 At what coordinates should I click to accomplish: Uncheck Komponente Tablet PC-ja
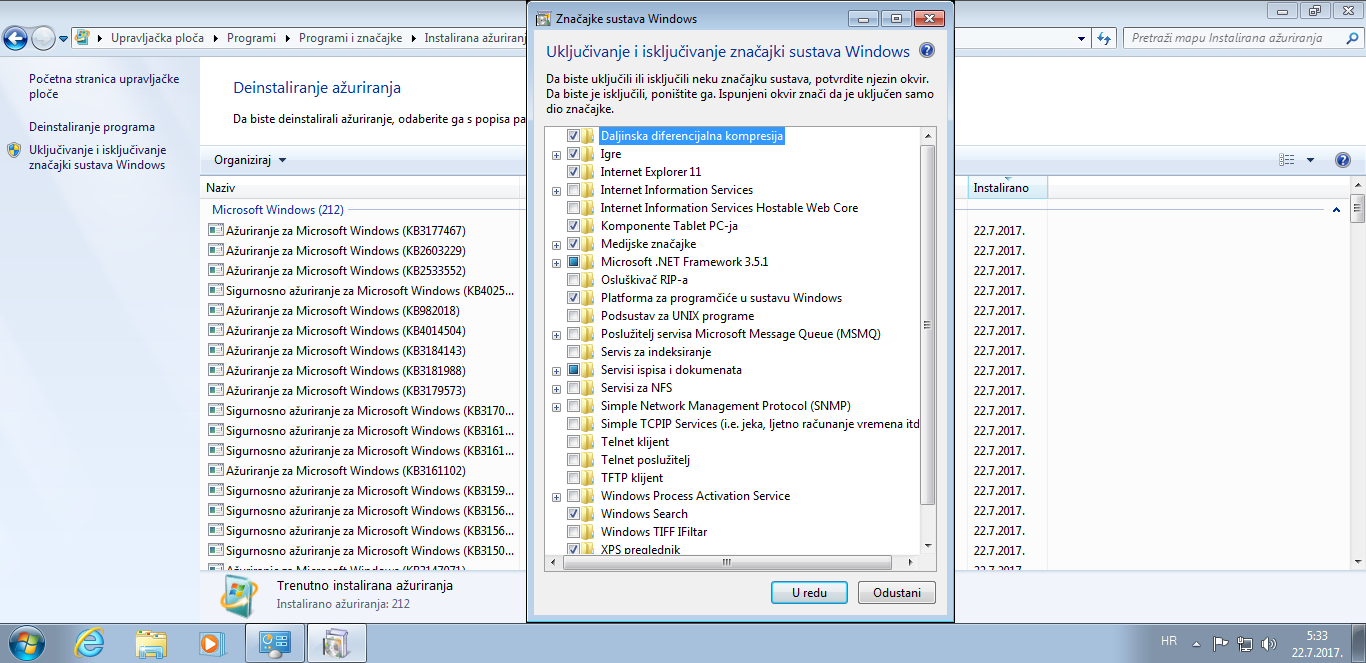coord(573,226)
